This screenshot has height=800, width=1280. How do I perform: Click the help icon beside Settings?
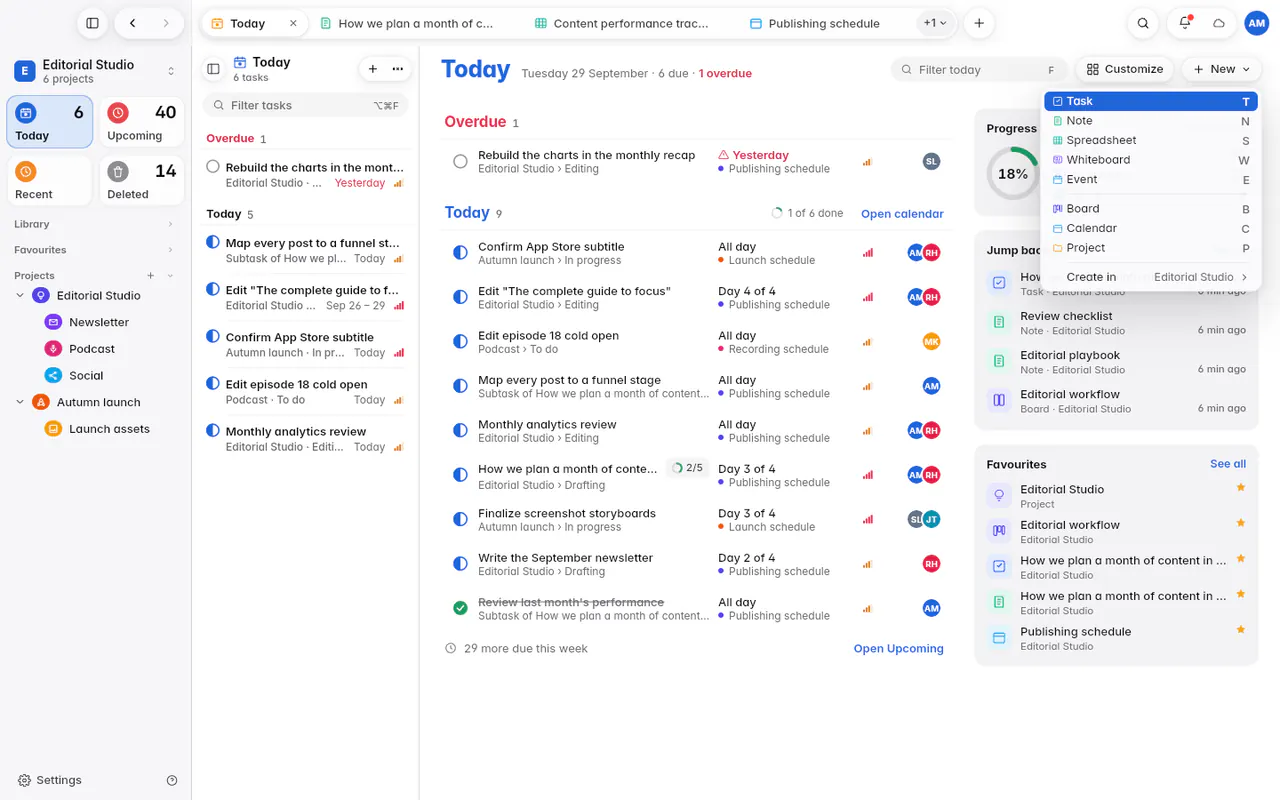[x=172, y=780]
